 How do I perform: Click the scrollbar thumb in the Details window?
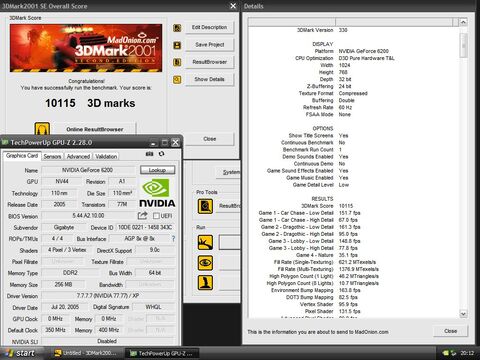tap(463, 45)
